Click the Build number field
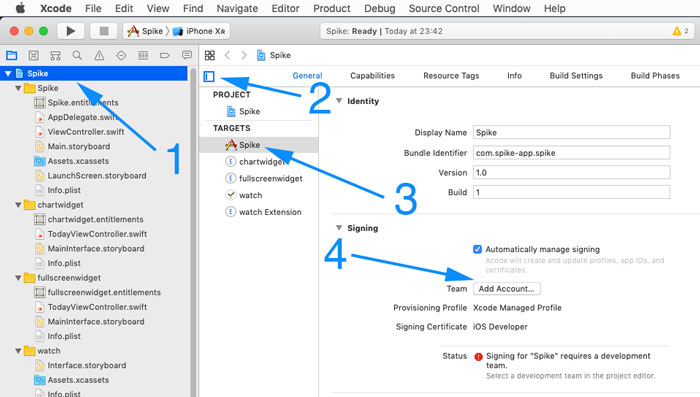Image resolution: width=700 pixels, height=397 pixels. (x=571, y=192)
